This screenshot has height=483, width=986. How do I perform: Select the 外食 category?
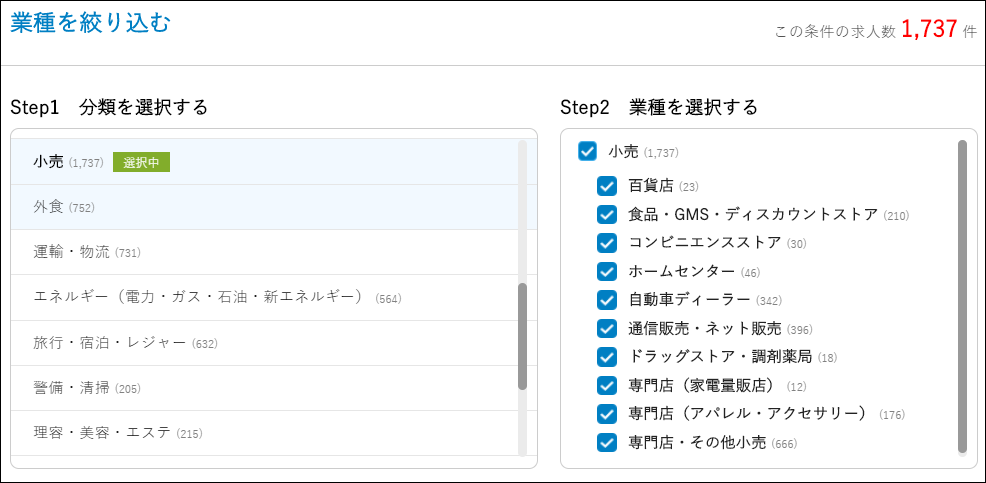[x=48, y=207]
